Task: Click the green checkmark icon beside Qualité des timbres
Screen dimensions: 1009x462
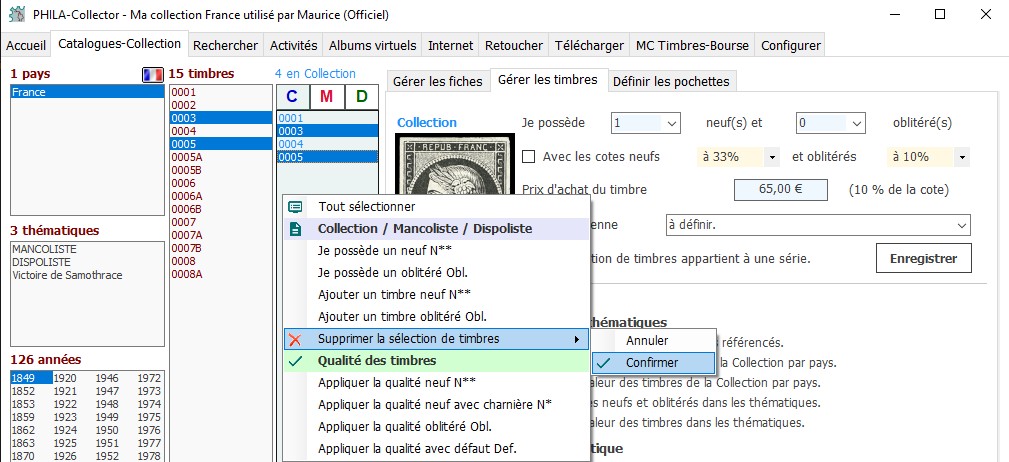Action: [x=295, y=361]
